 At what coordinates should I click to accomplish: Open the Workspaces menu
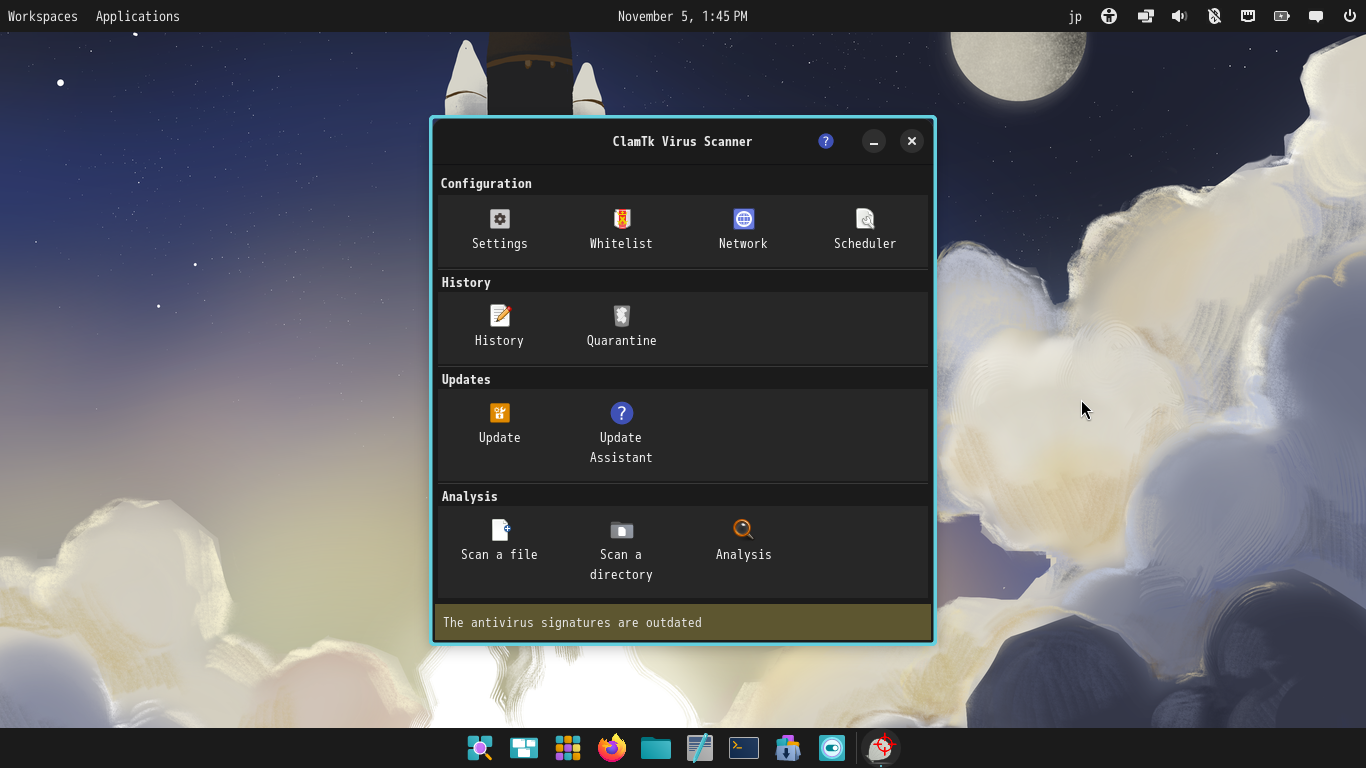(x=43, y=16)
